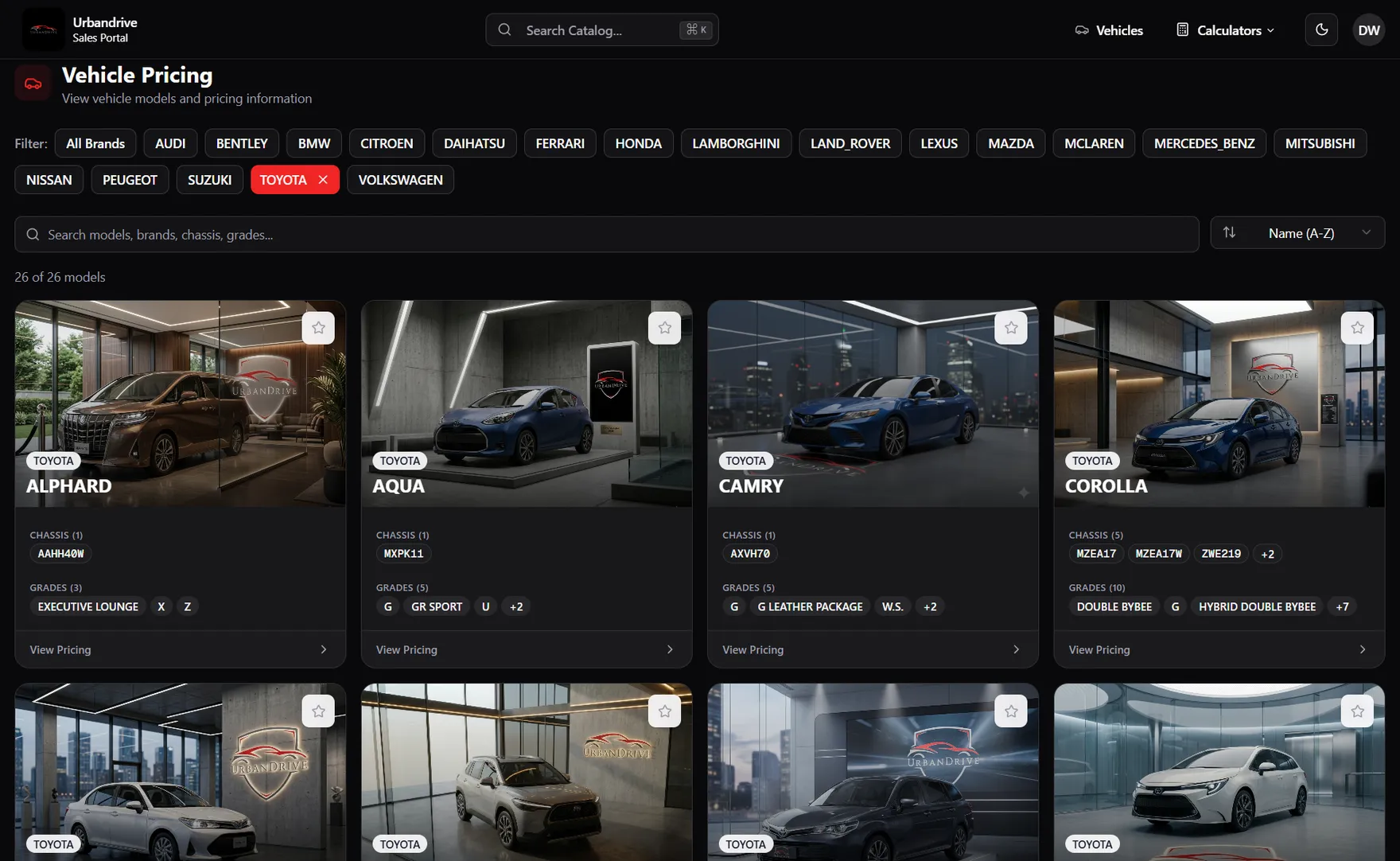Select the All Brands filter
This screenshot has width=1400, height=861.
tap(95, 143)
